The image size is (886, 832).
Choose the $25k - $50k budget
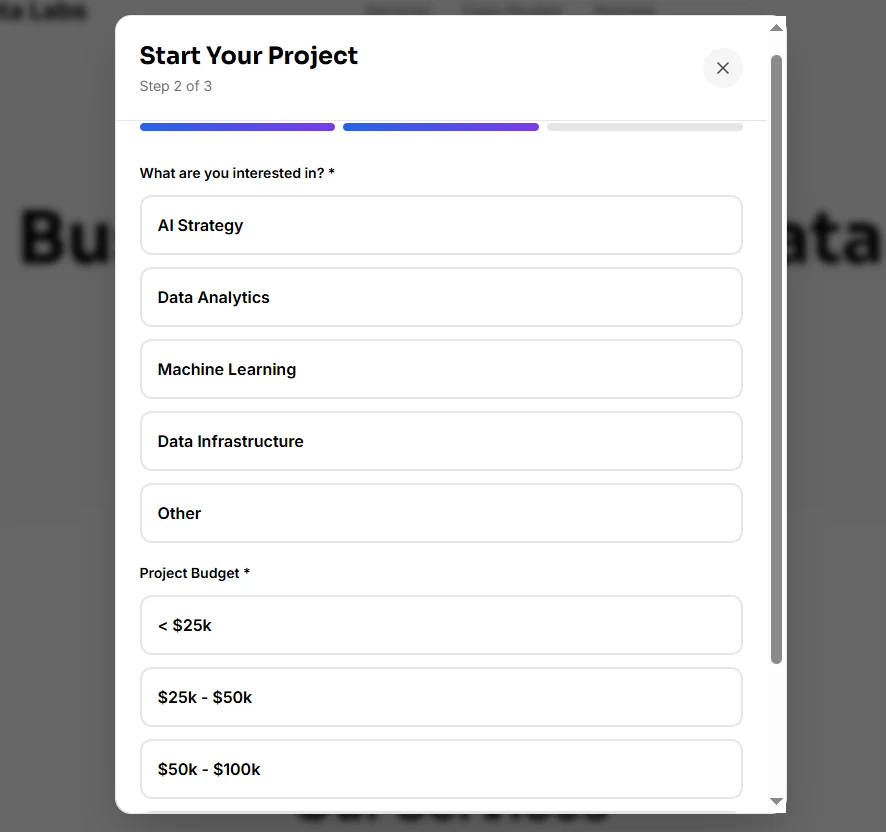click(441, 697)
